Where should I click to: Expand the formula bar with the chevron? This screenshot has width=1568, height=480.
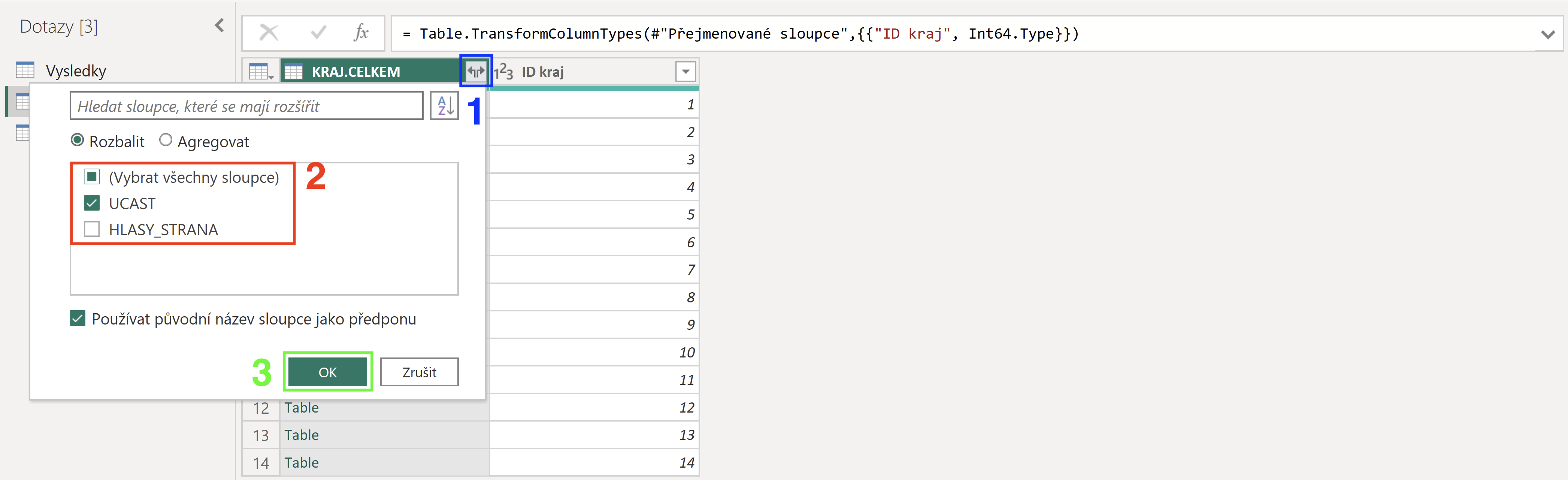(1548, 34)
